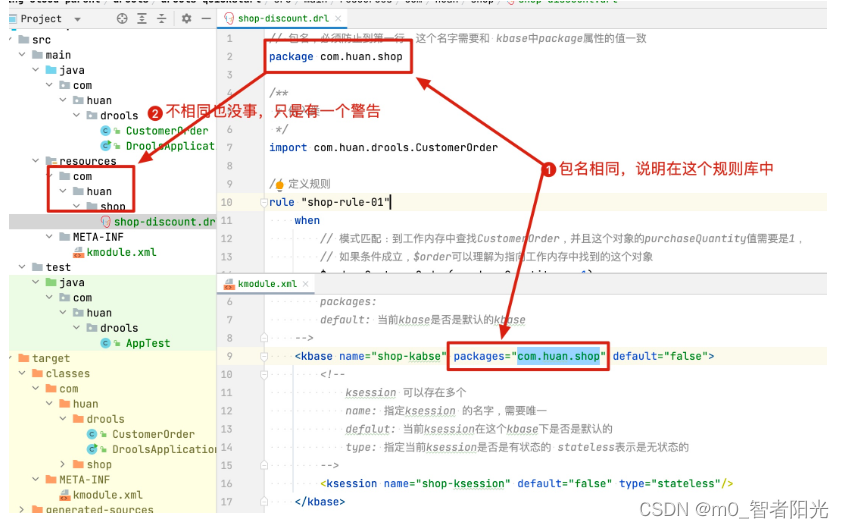Expand the shop folder under target classes
Image resolution: width=844 pixels, height=528 pixels.
point(62,464)
